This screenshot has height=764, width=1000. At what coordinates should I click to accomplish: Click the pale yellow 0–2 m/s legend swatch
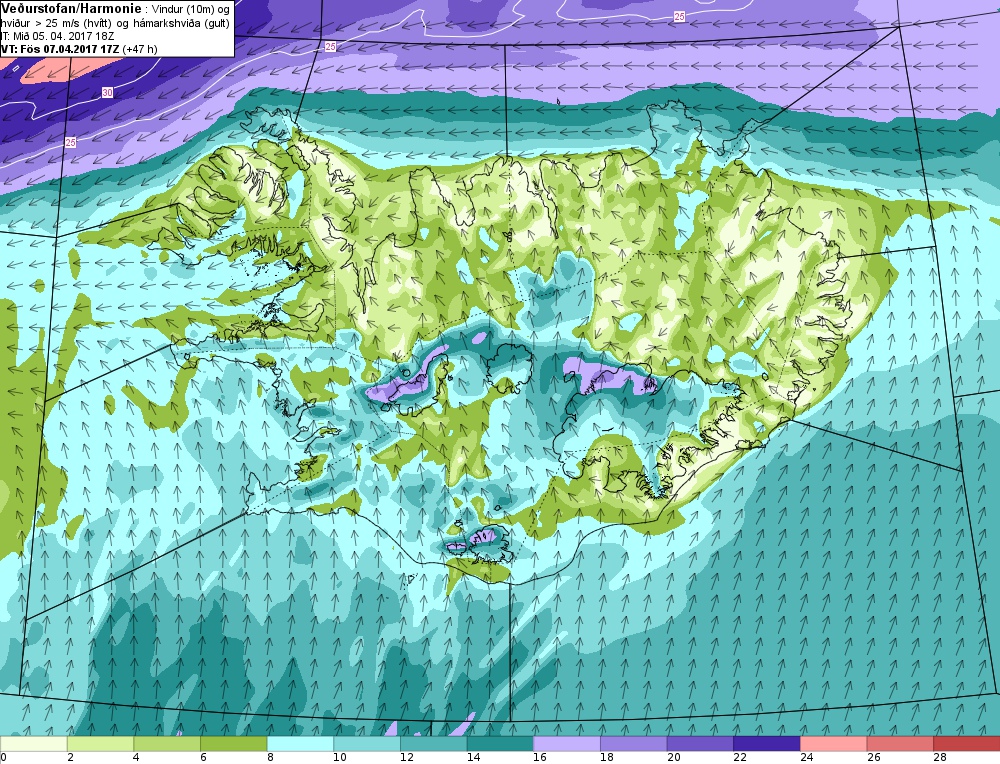pos(33,744)
